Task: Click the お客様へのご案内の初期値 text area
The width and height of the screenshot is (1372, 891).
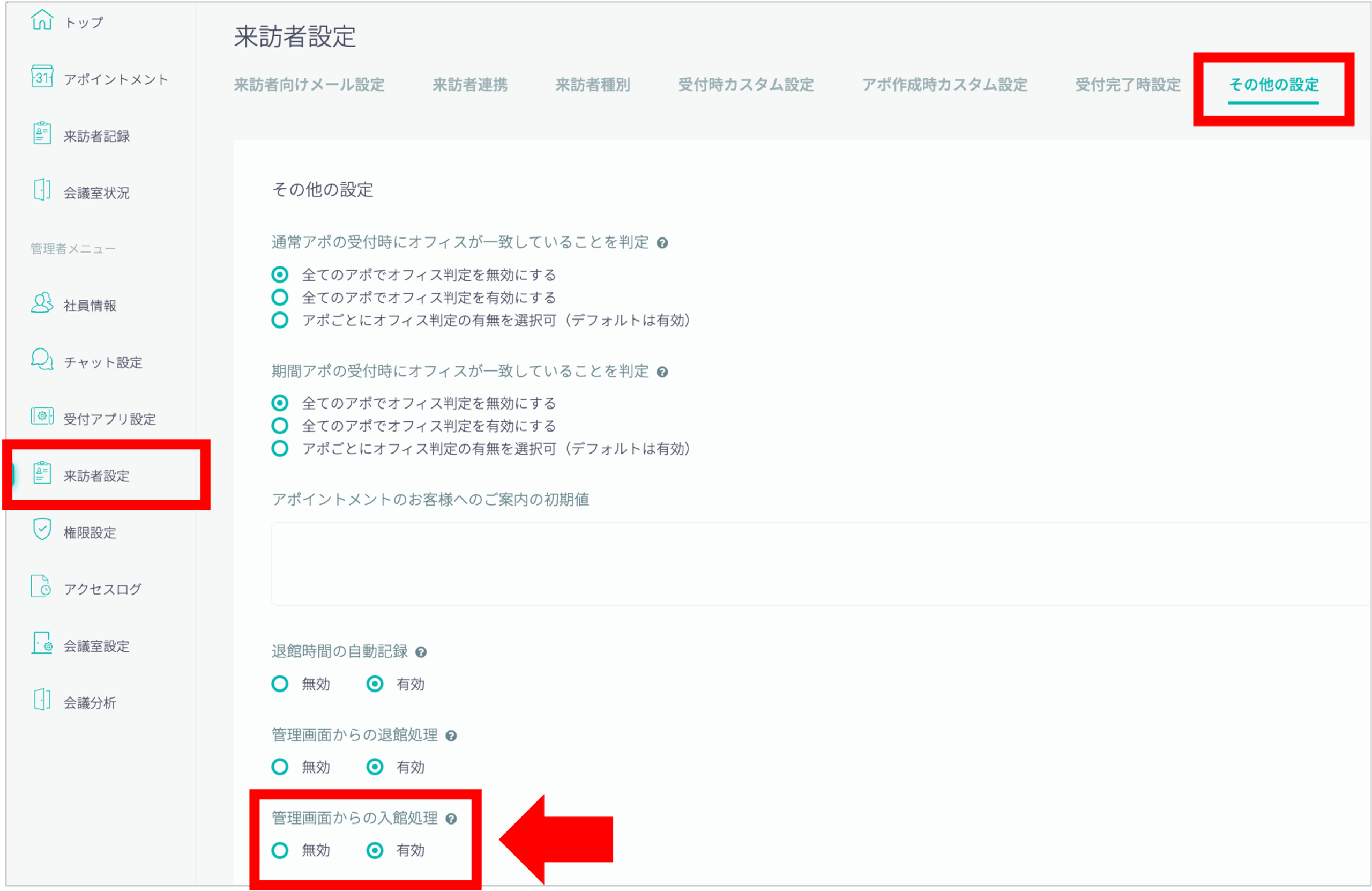Action: 807,564
